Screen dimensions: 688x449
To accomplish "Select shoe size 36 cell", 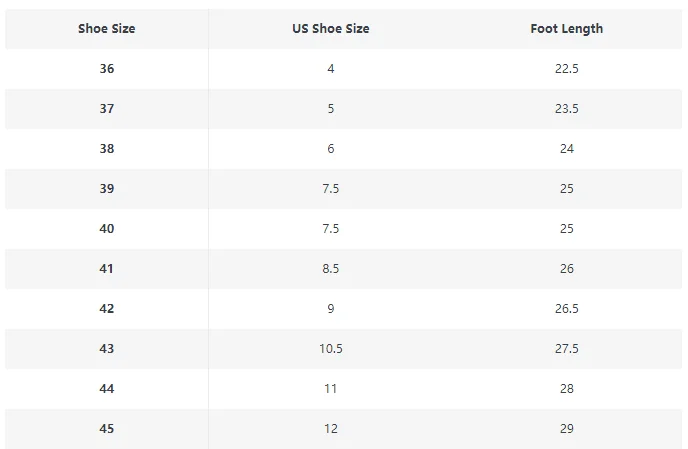I will pos(106,69).
